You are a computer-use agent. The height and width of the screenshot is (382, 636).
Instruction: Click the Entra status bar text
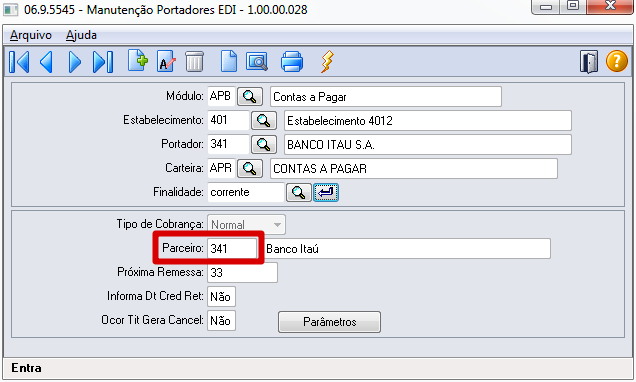[x=26, y=368]
